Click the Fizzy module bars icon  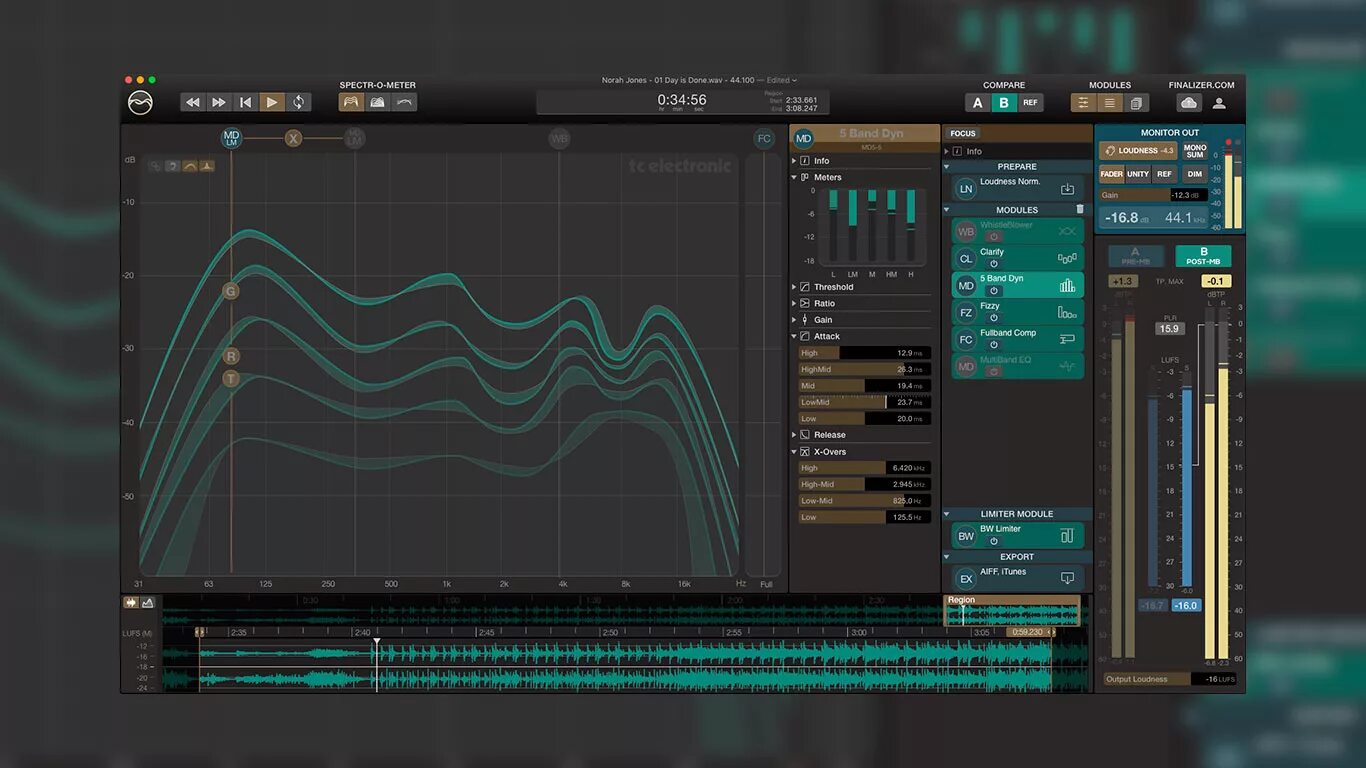pyautogui.click(x=1067, y=312)
